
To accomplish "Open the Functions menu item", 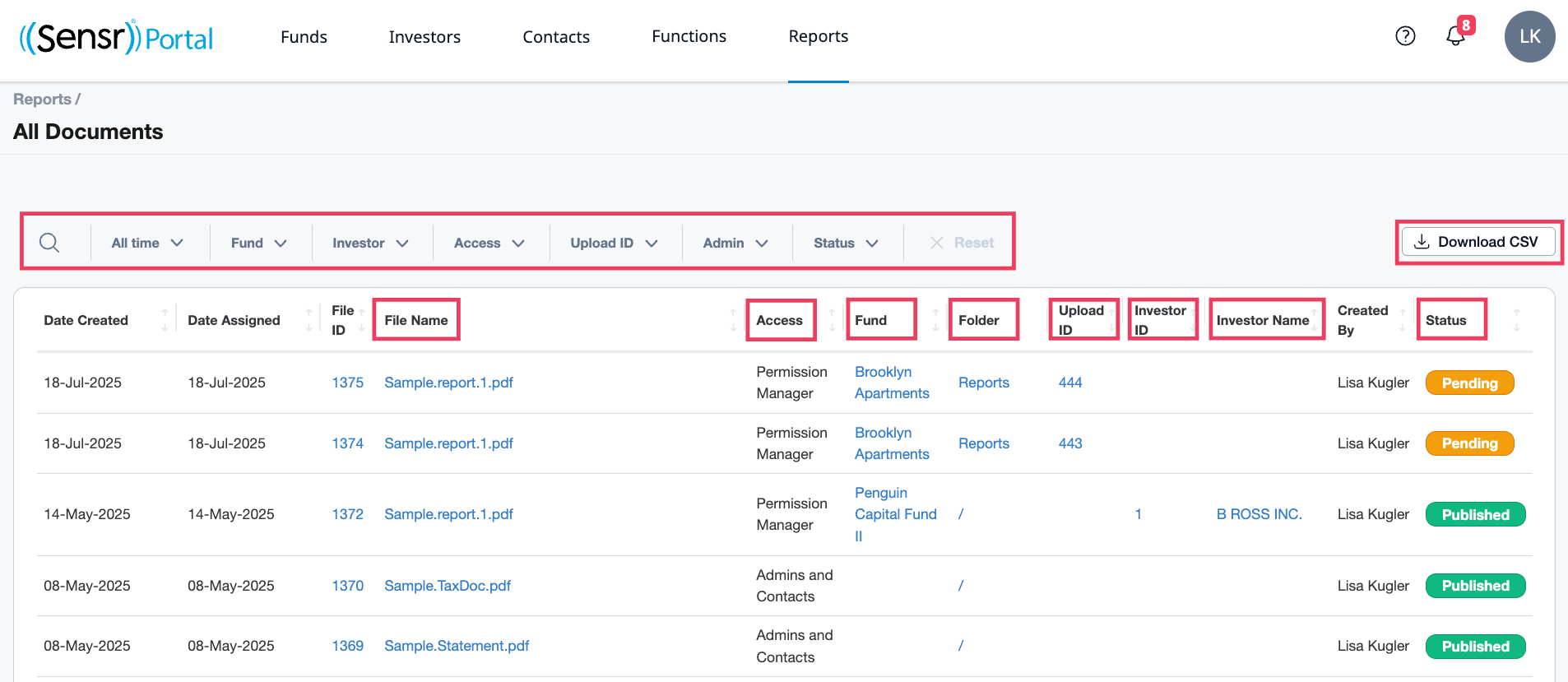I will pos(689,37).
